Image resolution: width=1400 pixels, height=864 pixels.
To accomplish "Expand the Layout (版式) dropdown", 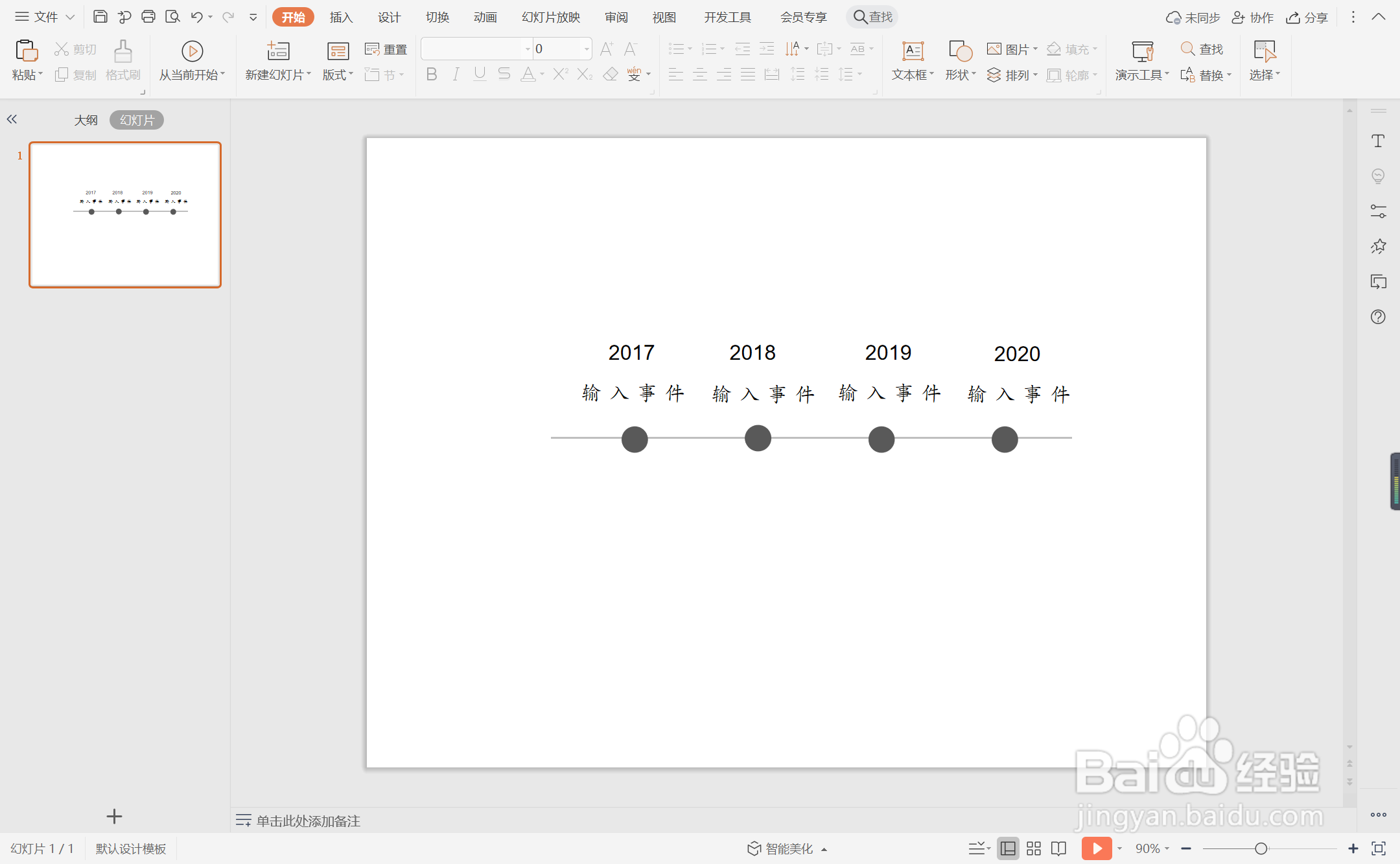I will [338, 75].
